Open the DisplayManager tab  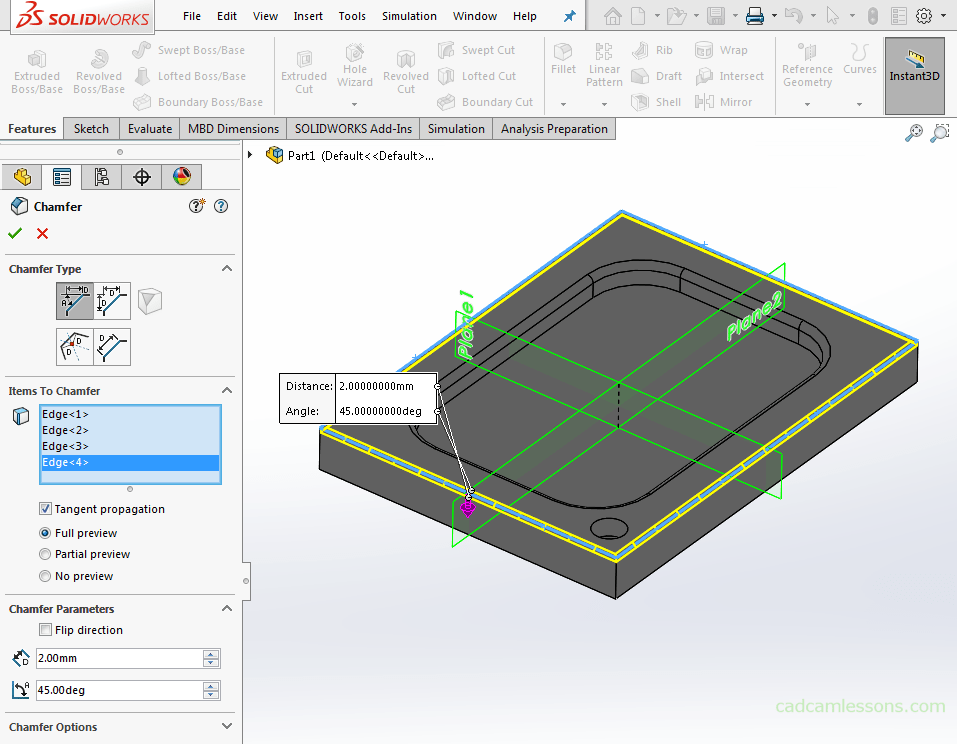click(181, 177)
